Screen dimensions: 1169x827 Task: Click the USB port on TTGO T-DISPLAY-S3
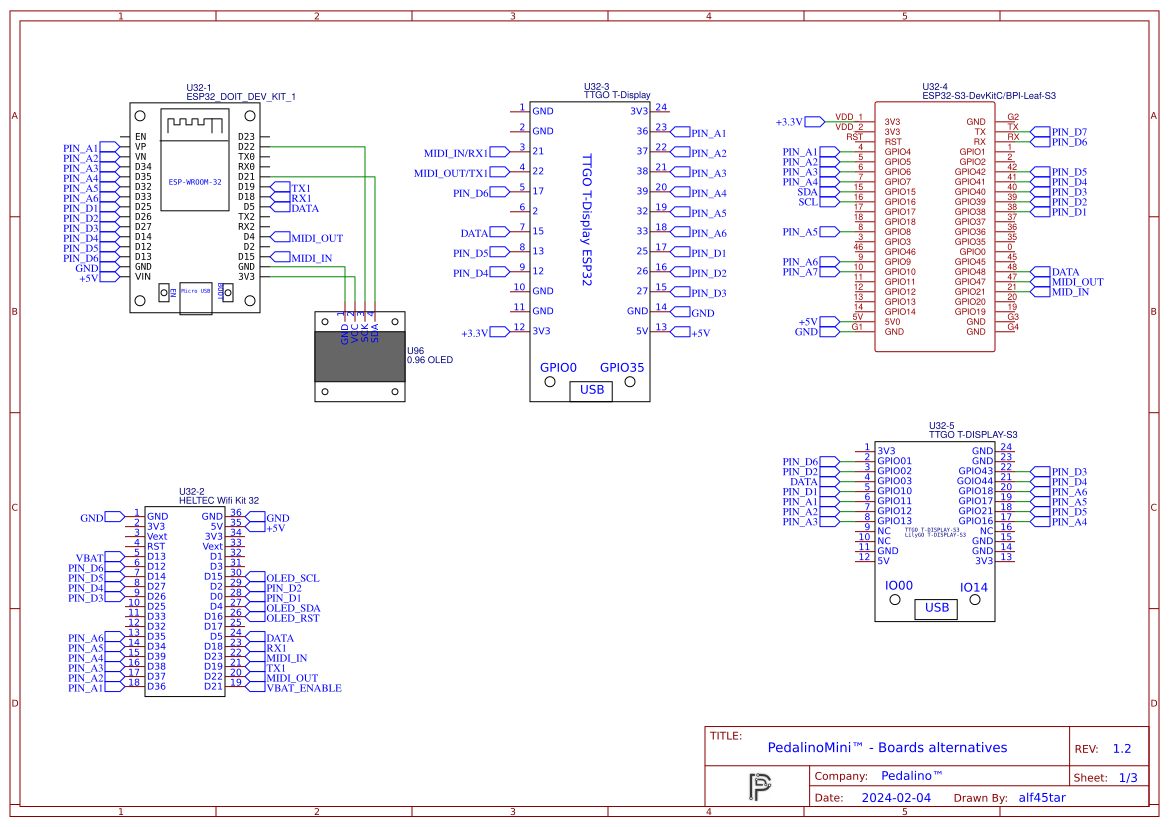tap(936, 607)
